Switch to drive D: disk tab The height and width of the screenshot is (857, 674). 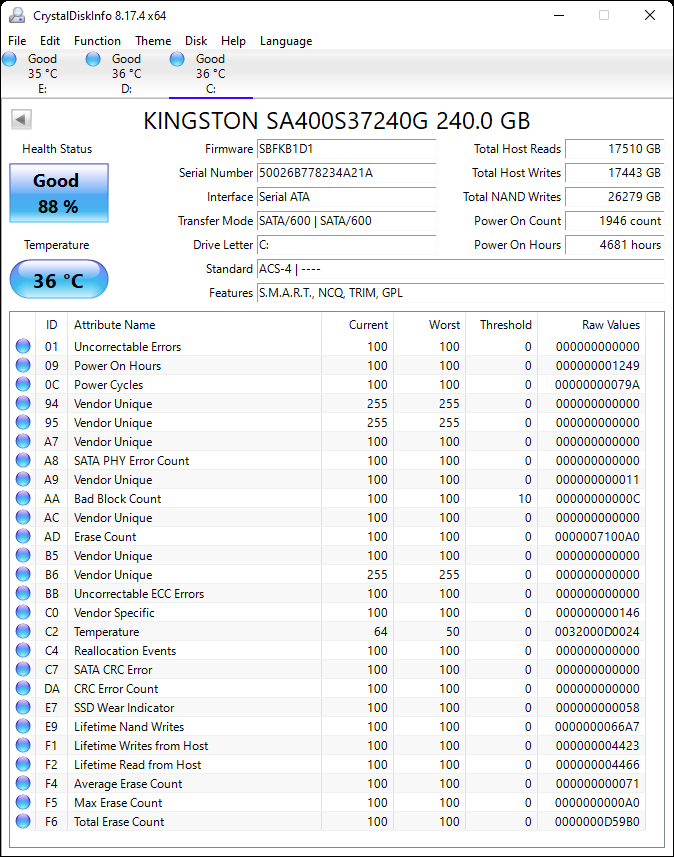[127, 74]
